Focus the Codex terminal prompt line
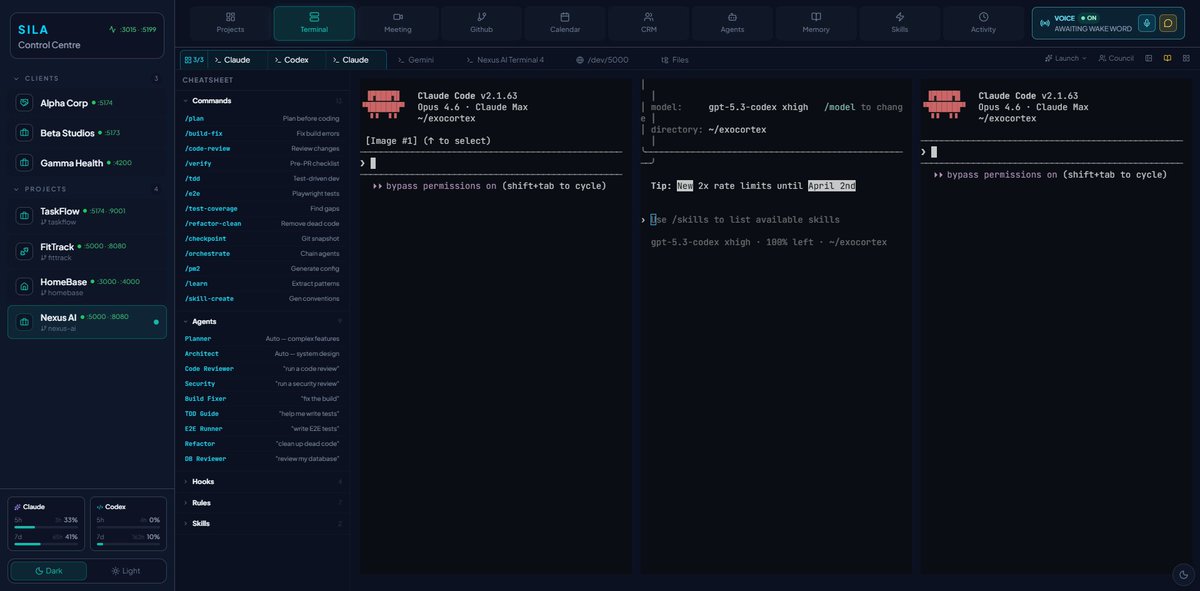1200x591 pixels. tap(770, 219)
